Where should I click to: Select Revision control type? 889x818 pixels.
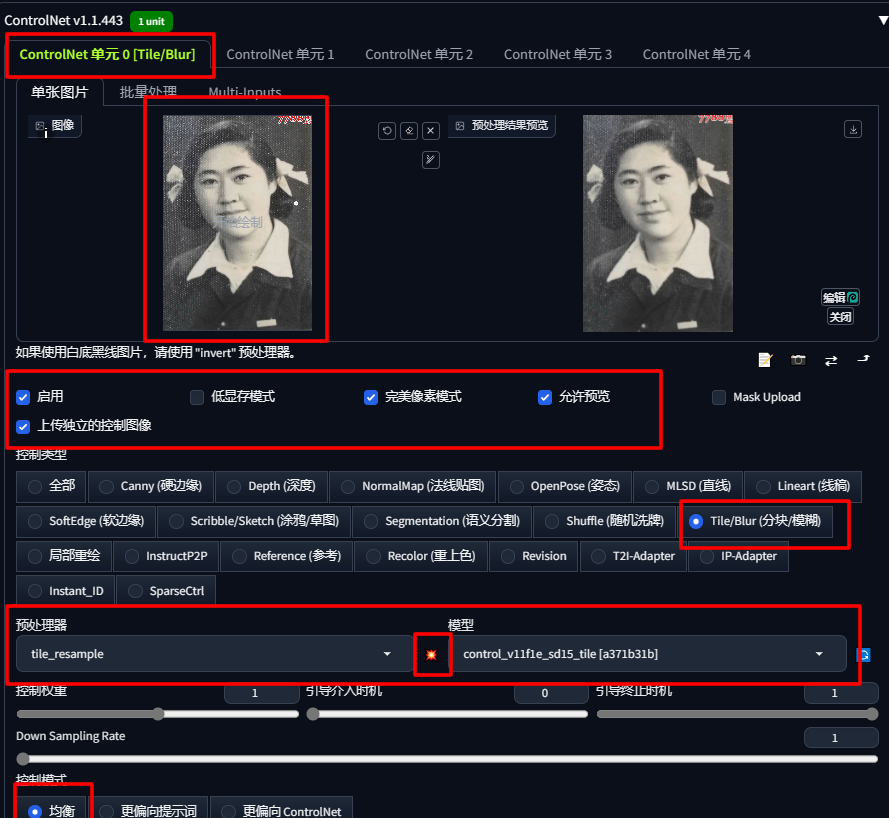point(534,556)
